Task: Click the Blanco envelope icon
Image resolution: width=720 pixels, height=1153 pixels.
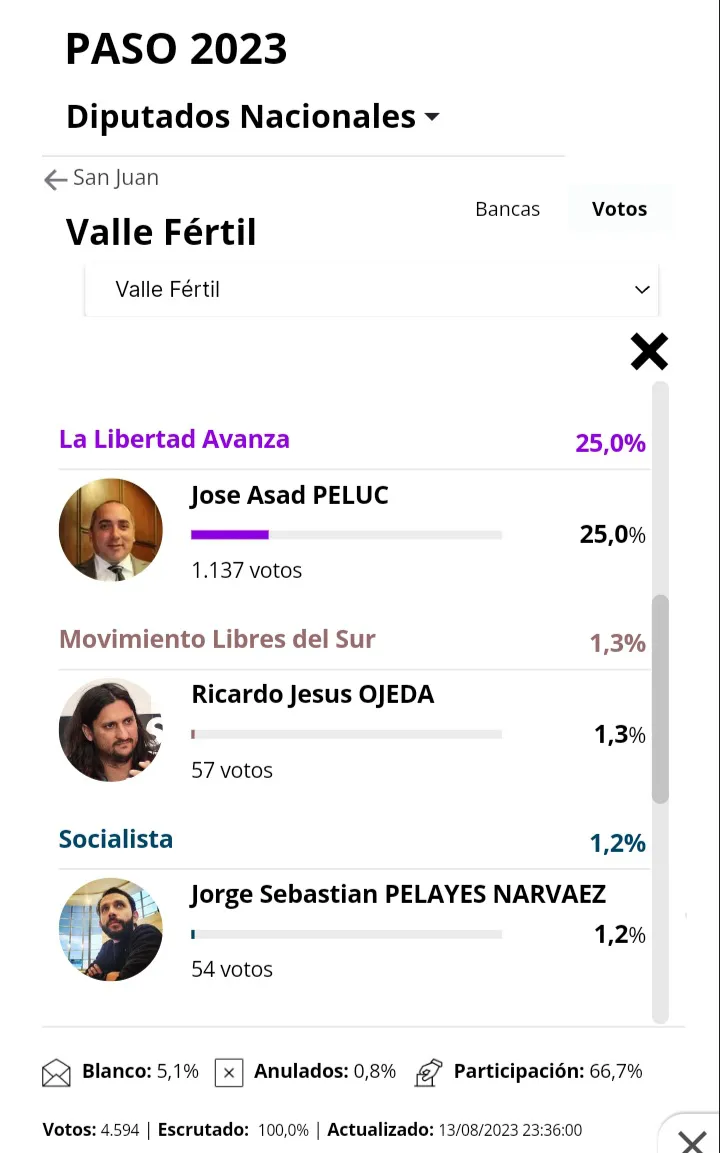Action: (56, 1073)
